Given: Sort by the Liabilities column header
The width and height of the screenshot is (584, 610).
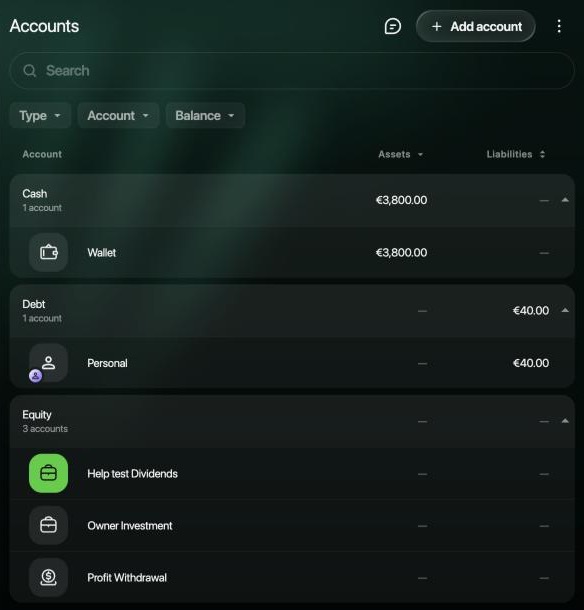Looking at the screenshot, I should tap(516, 154).
